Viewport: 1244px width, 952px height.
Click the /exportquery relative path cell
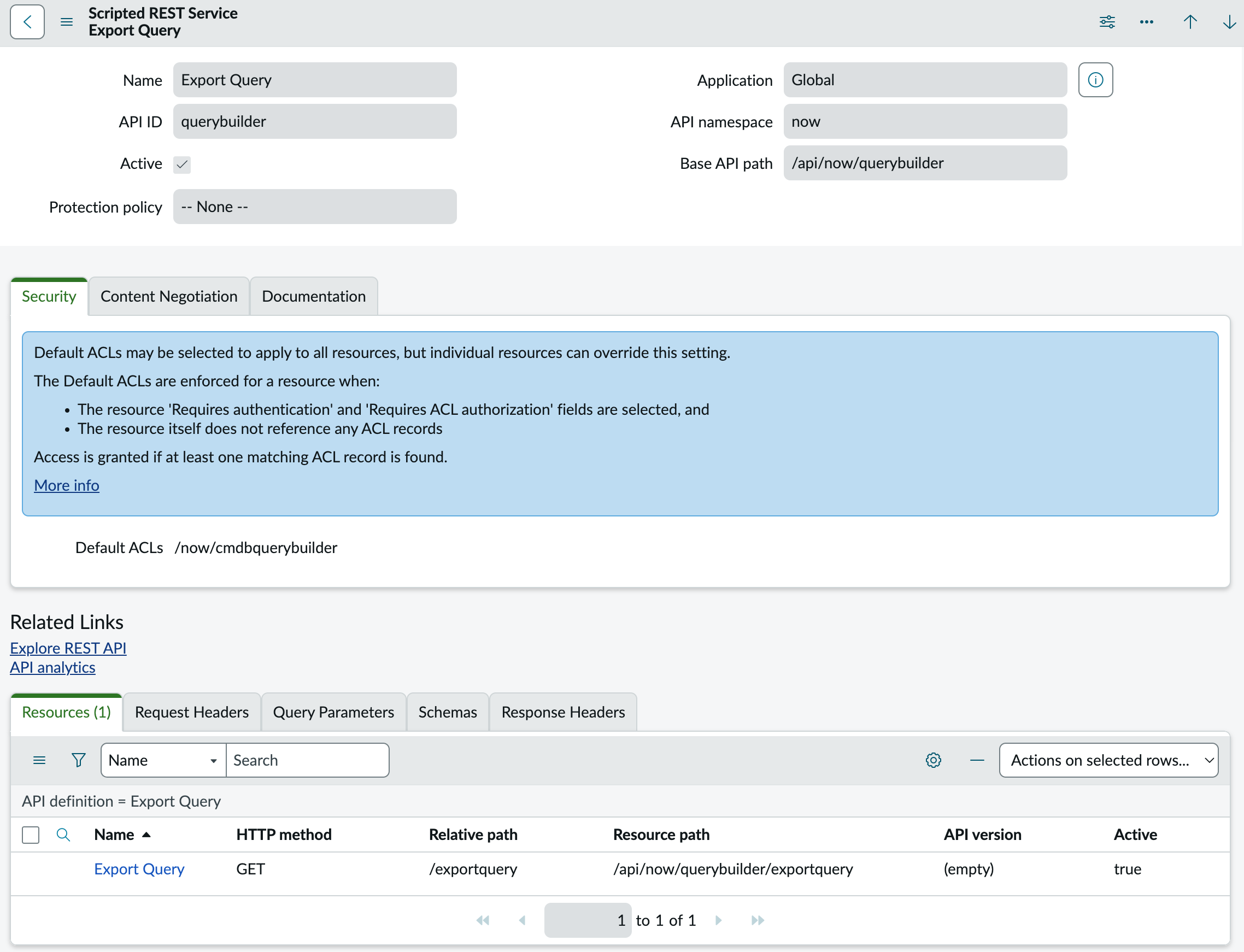473,869
